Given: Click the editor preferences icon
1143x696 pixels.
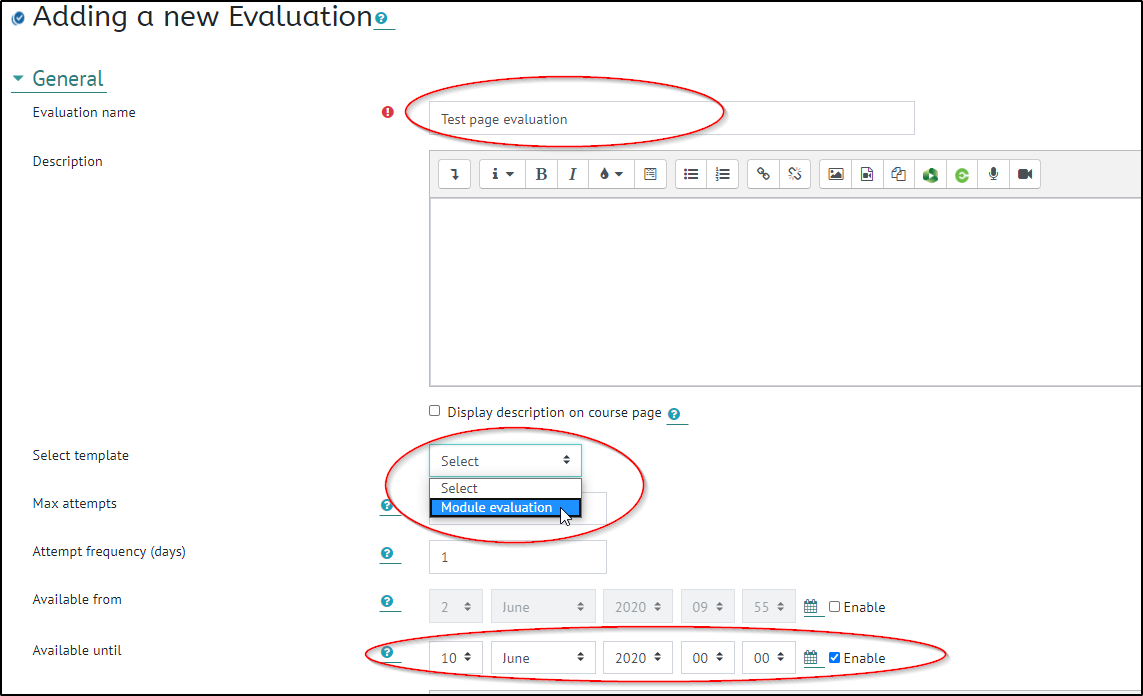Looking at the screenshot, I should click(650, 174).
